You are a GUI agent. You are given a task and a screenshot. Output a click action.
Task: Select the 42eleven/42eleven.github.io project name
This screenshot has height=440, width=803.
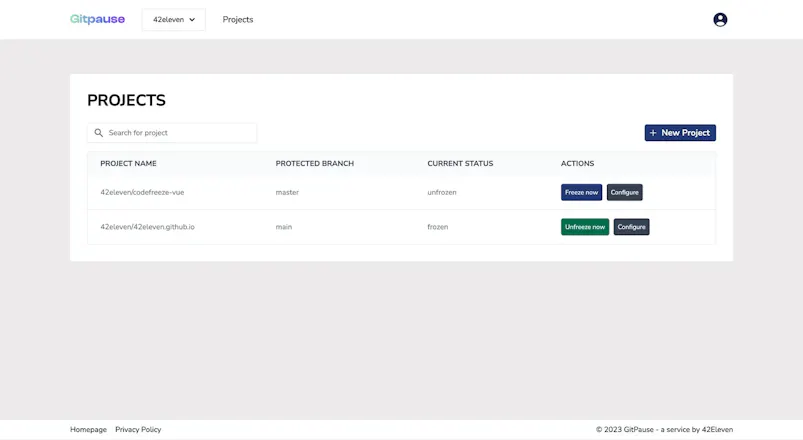[x=147, y=227]
